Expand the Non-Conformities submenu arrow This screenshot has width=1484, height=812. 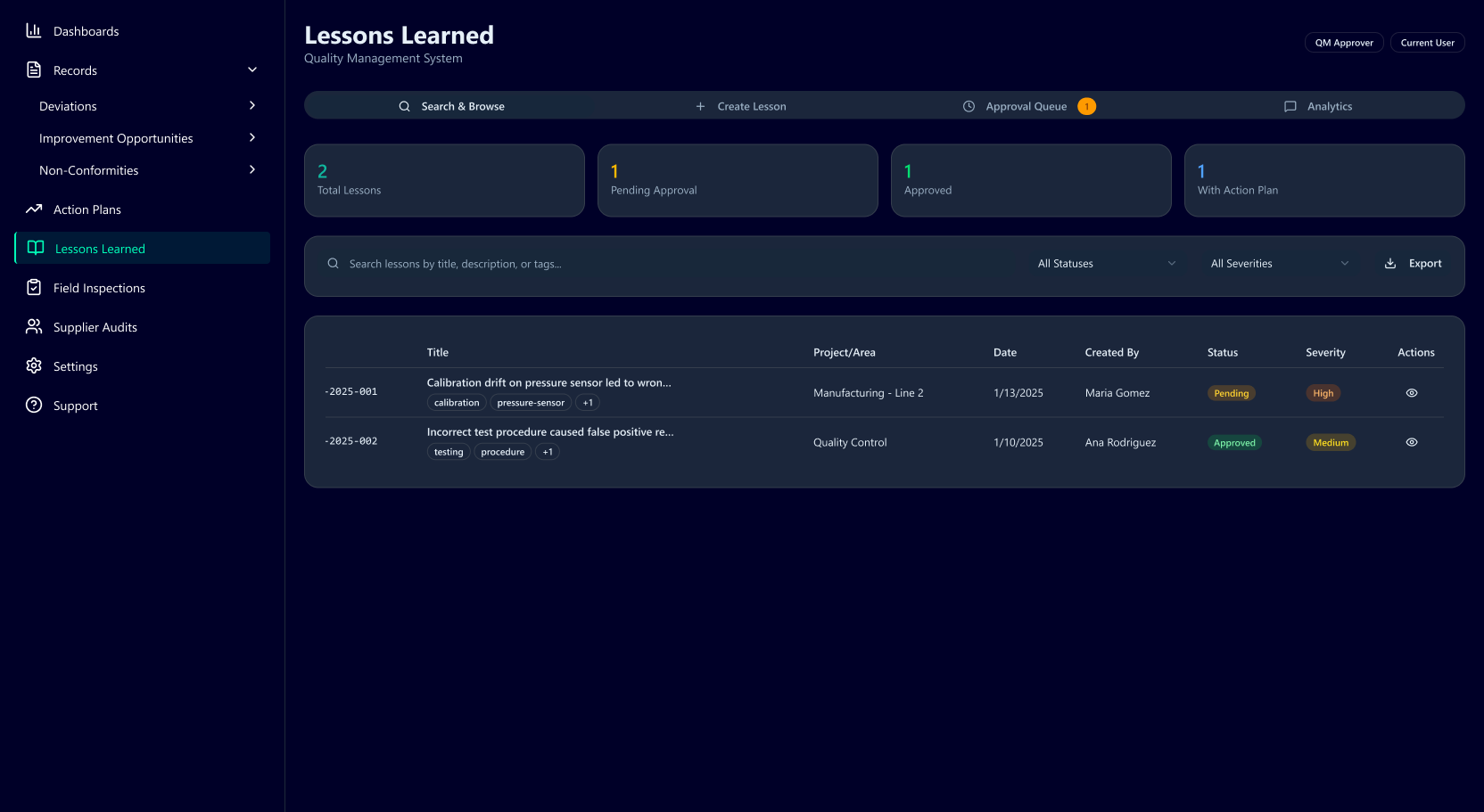click(252, 170)
